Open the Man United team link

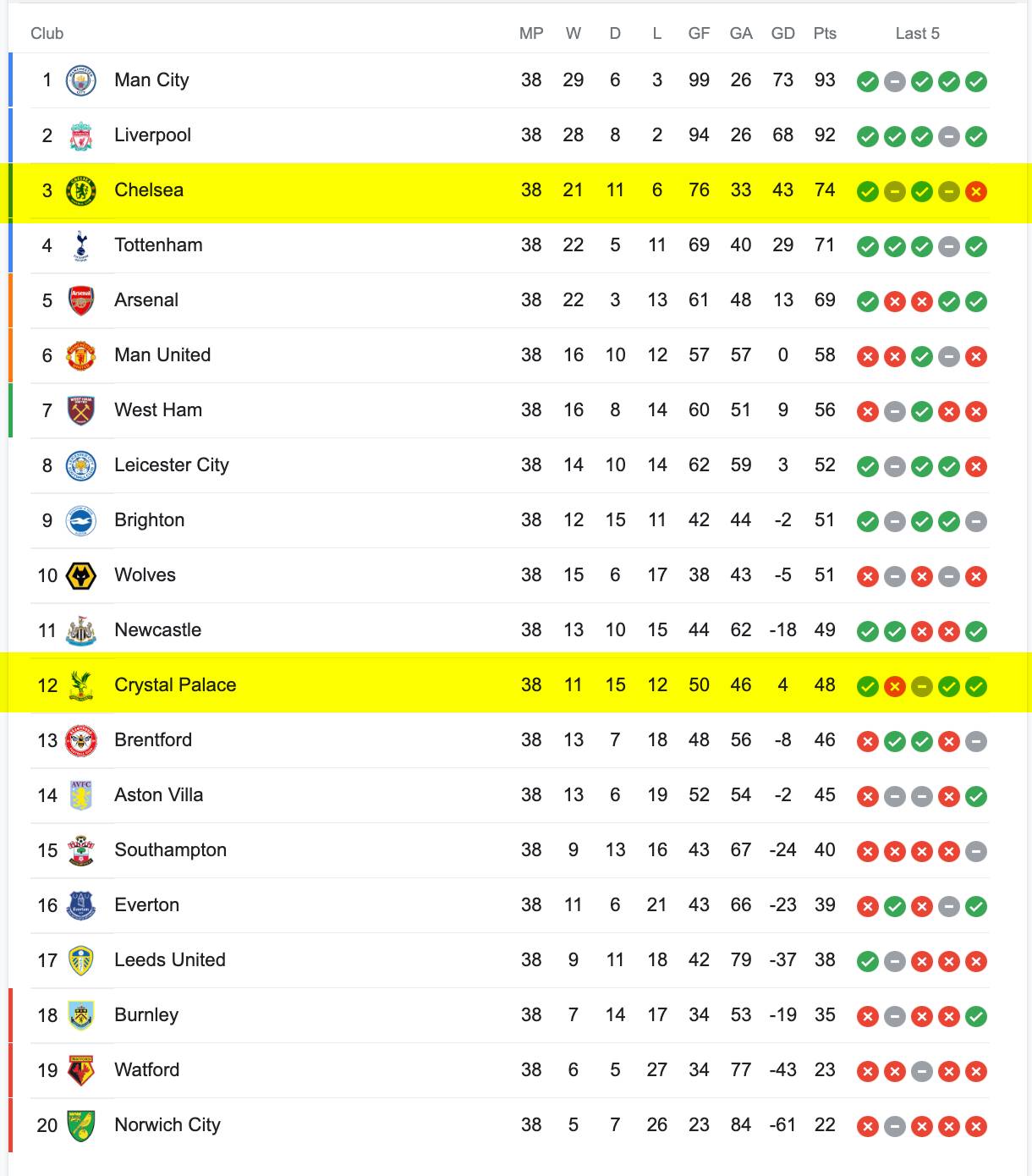click(162, 354)
